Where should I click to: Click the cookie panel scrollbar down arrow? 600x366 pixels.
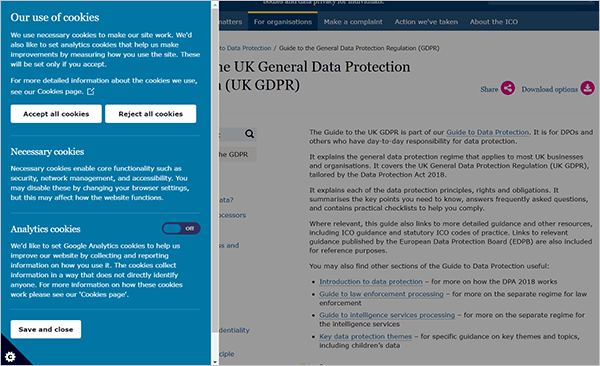click(215, 362)
